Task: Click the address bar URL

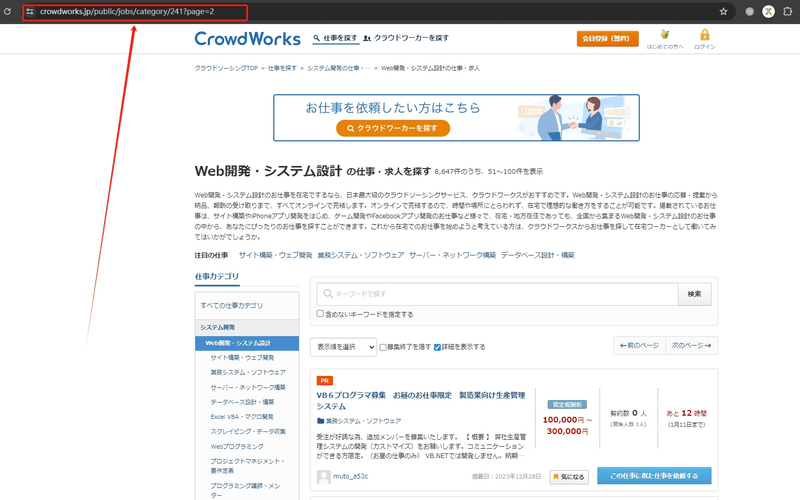Action: click(127, 11)
